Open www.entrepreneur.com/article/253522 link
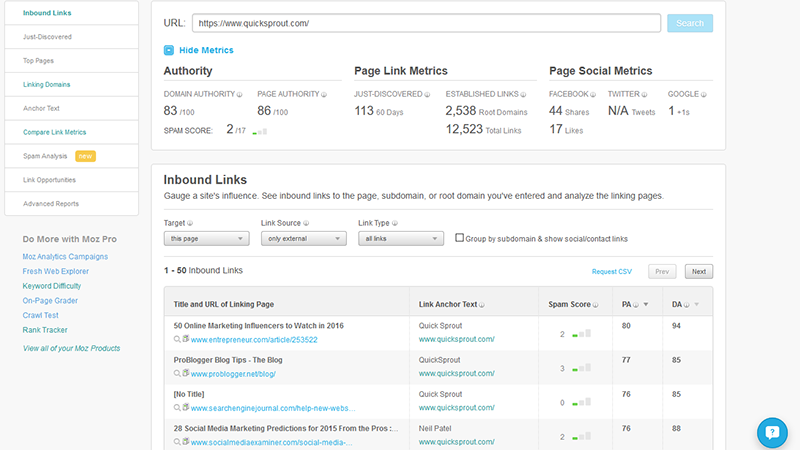 click(x=254, y=340)
